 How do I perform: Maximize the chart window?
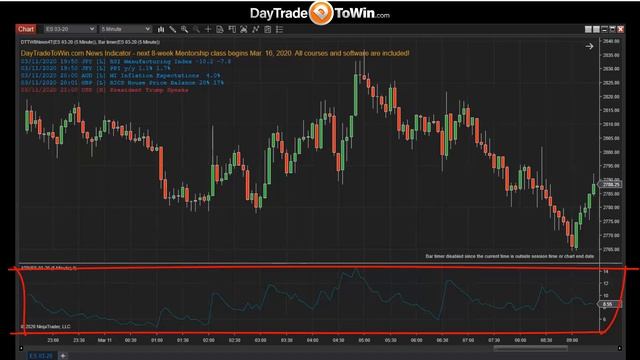[612, 29]
